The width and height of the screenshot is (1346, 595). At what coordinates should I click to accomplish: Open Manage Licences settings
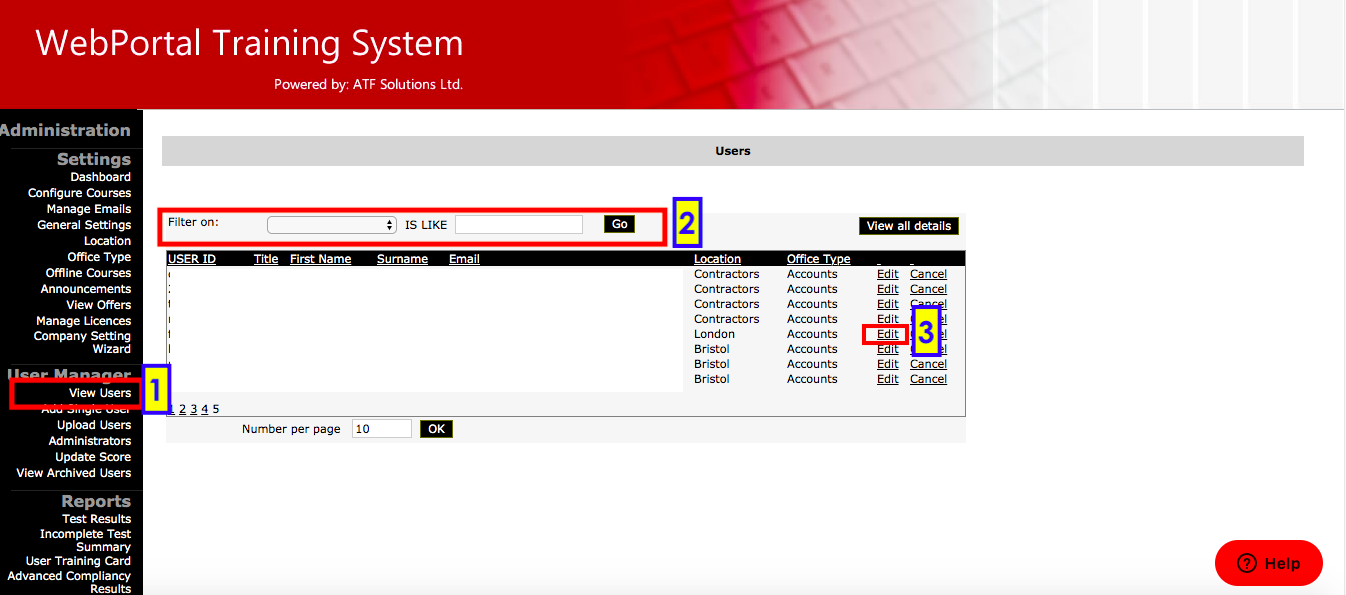tap(83, 321)
